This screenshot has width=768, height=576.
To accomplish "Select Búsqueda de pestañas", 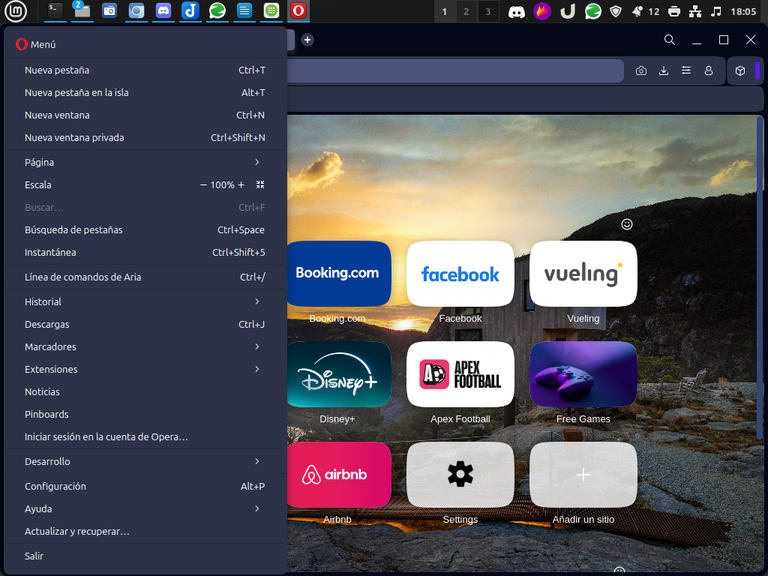I will tap(145, 230).
